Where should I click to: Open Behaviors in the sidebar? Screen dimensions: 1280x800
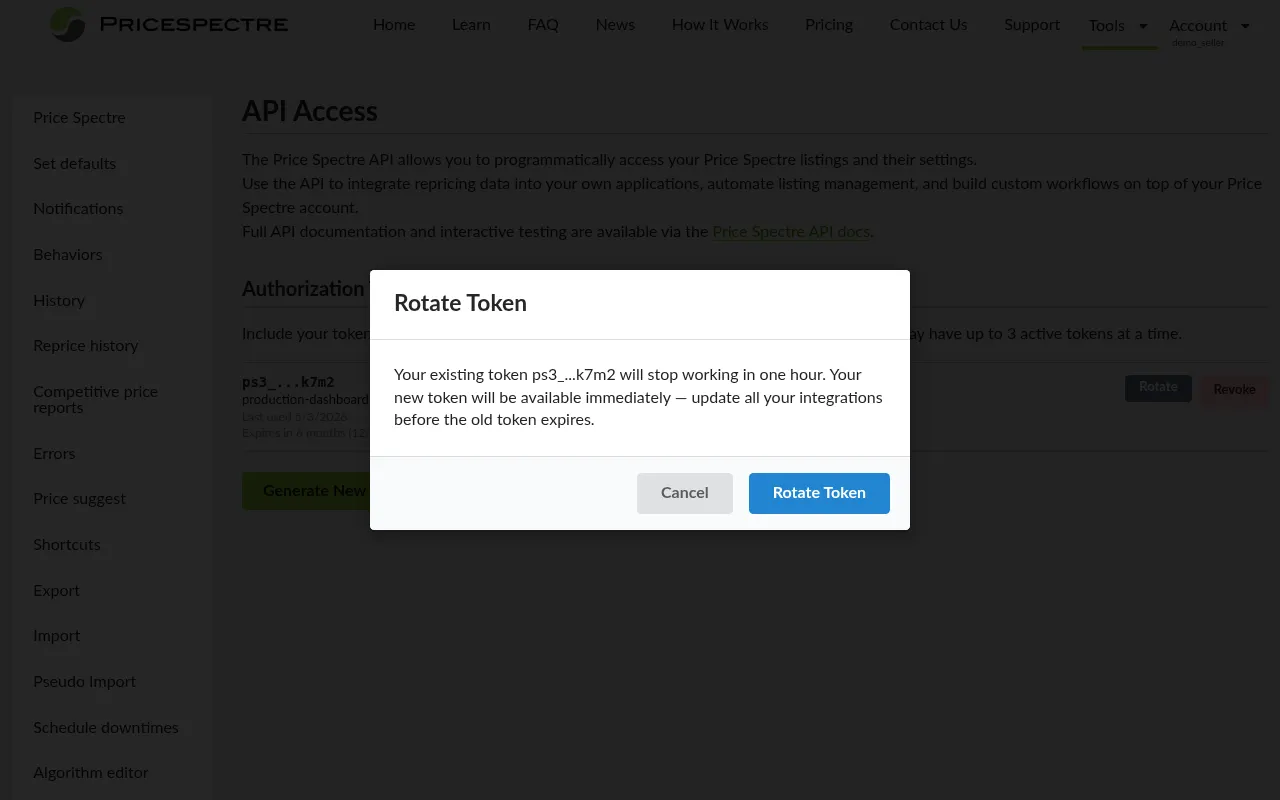(68, 255)
